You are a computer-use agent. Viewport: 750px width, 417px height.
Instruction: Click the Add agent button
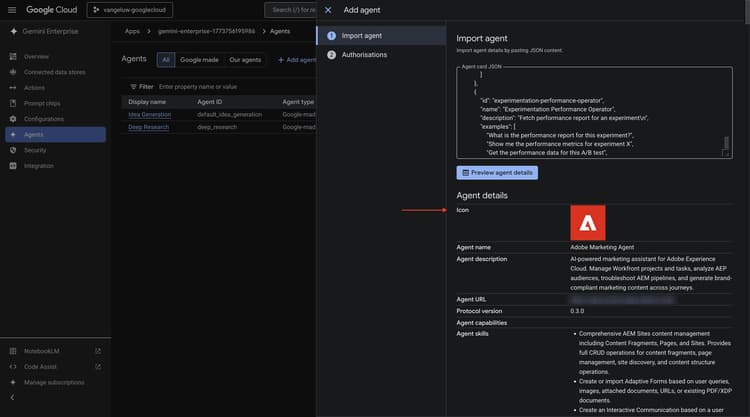(x=297, y=60)
